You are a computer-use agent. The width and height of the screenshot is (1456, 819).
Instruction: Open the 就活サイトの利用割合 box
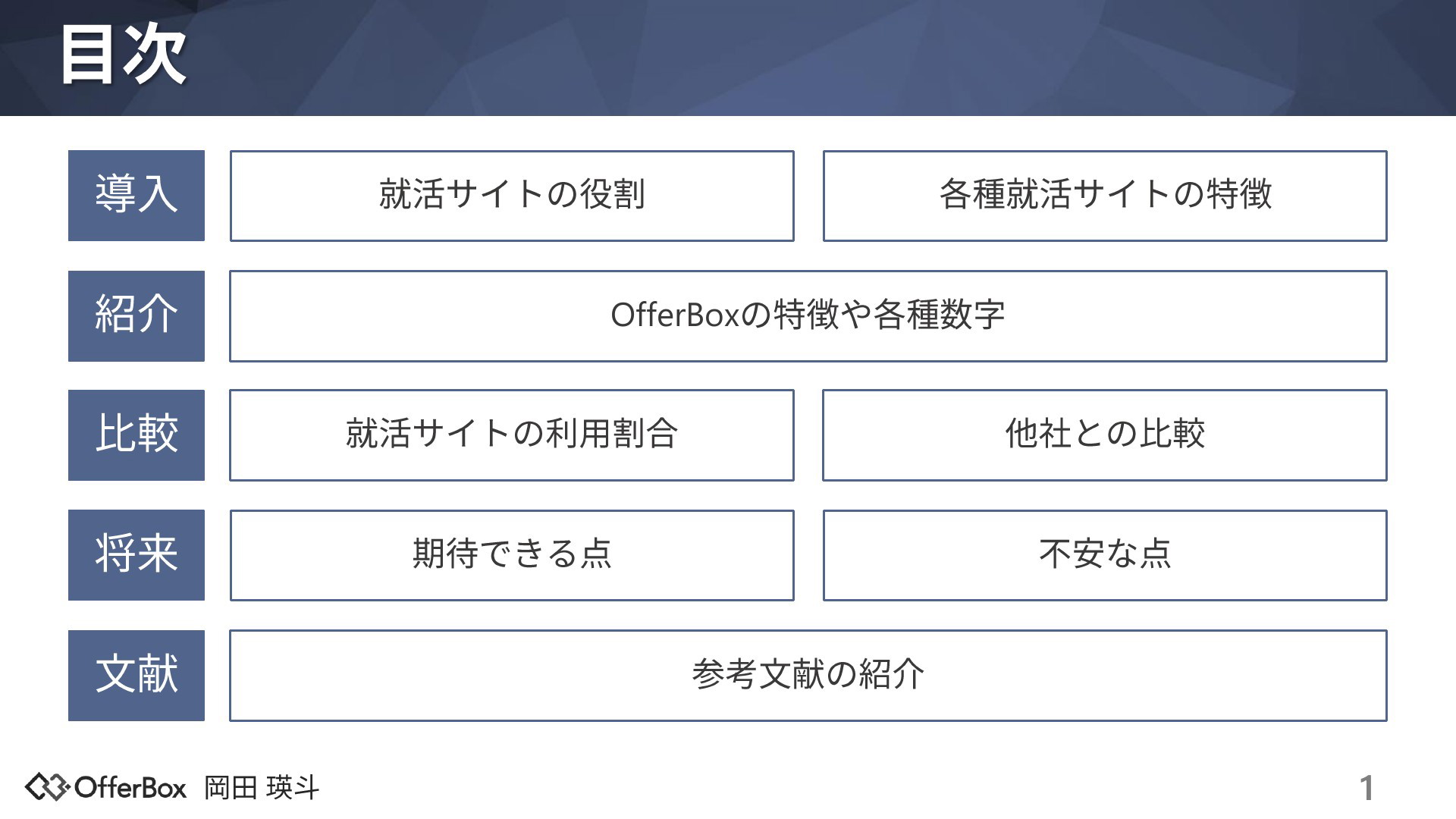click(512, 435)
